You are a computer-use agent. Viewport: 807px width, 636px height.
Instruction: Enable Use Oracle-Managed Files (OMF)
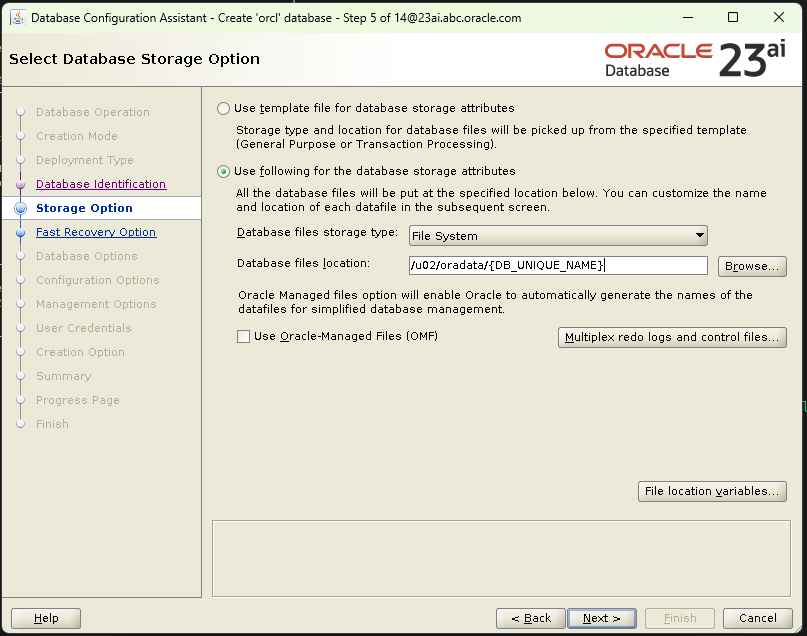pos(241,337)
